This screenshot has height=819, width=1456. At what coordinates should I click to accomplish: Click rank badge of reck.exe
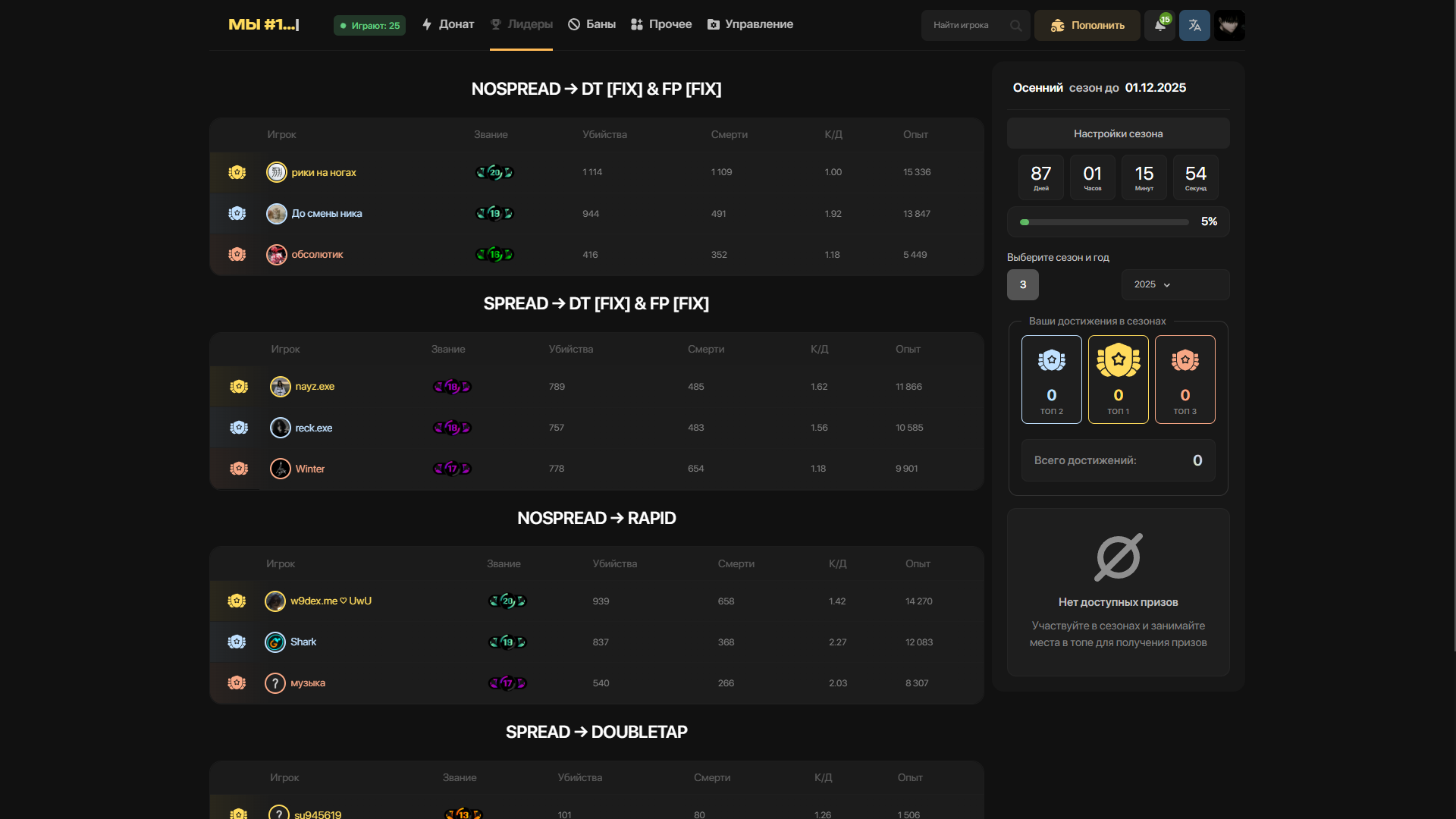(x=453, y=428)
